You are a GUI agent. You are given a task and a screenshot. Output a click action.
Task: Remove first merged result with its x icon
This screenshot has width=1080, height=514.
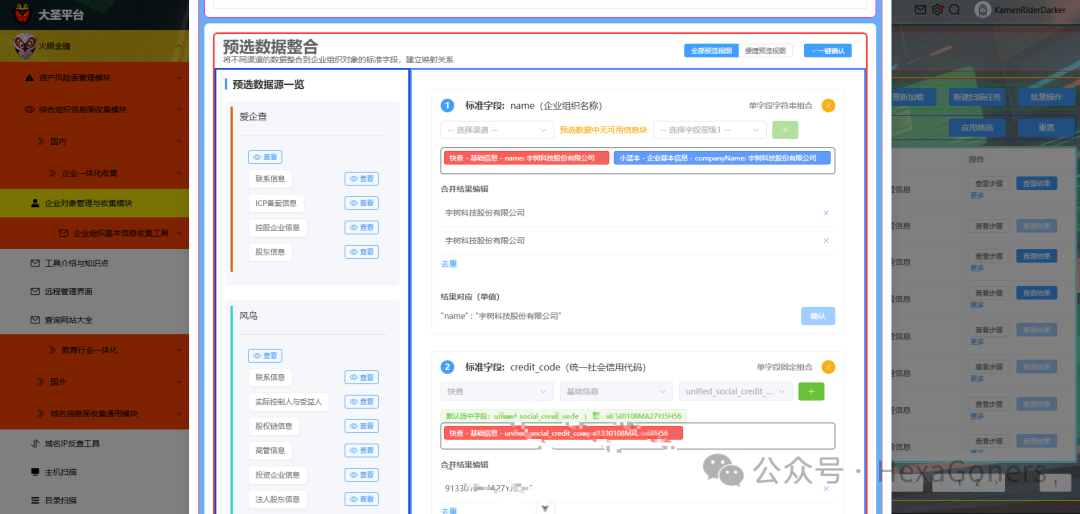(826, 213)
